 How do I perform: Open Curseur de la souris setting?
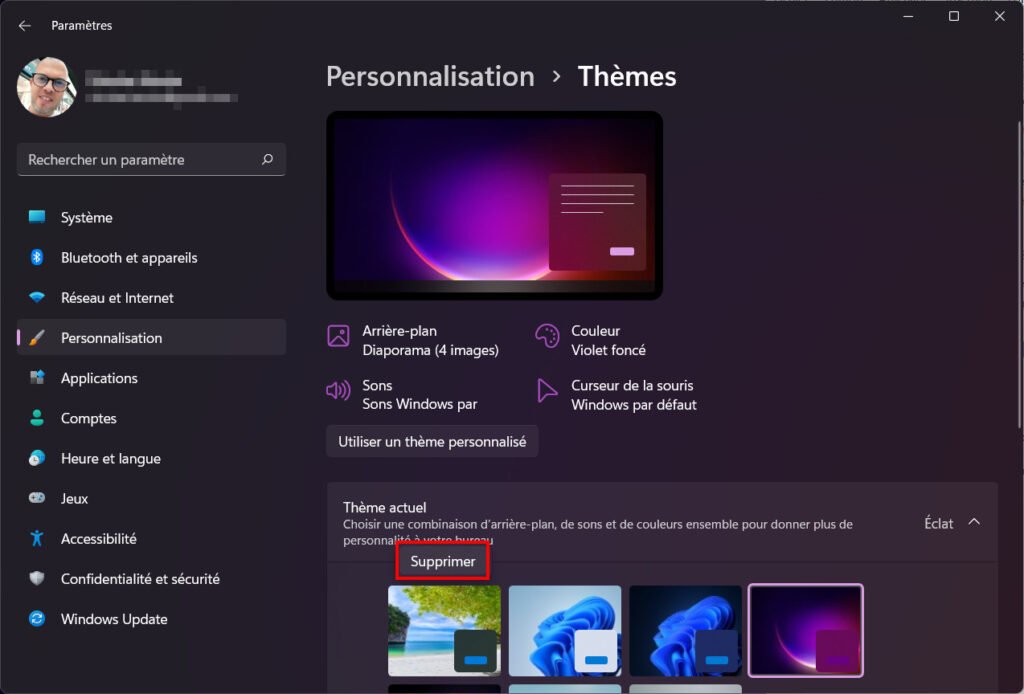coord(617,394)
